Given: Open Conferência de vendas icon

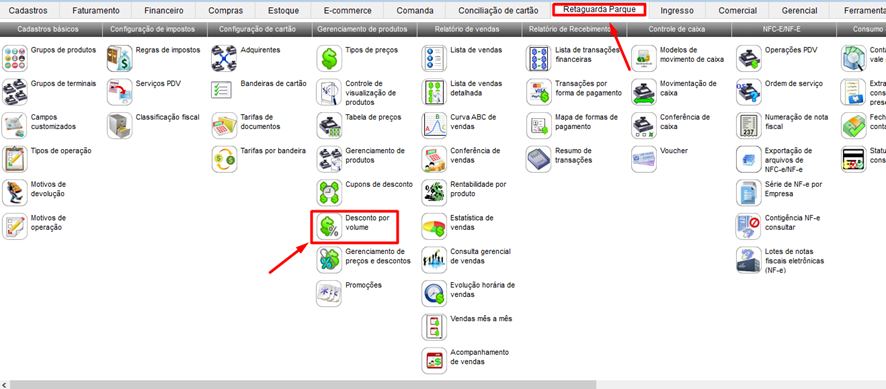Looking at the screenshot, I should (x=434, y=159).
